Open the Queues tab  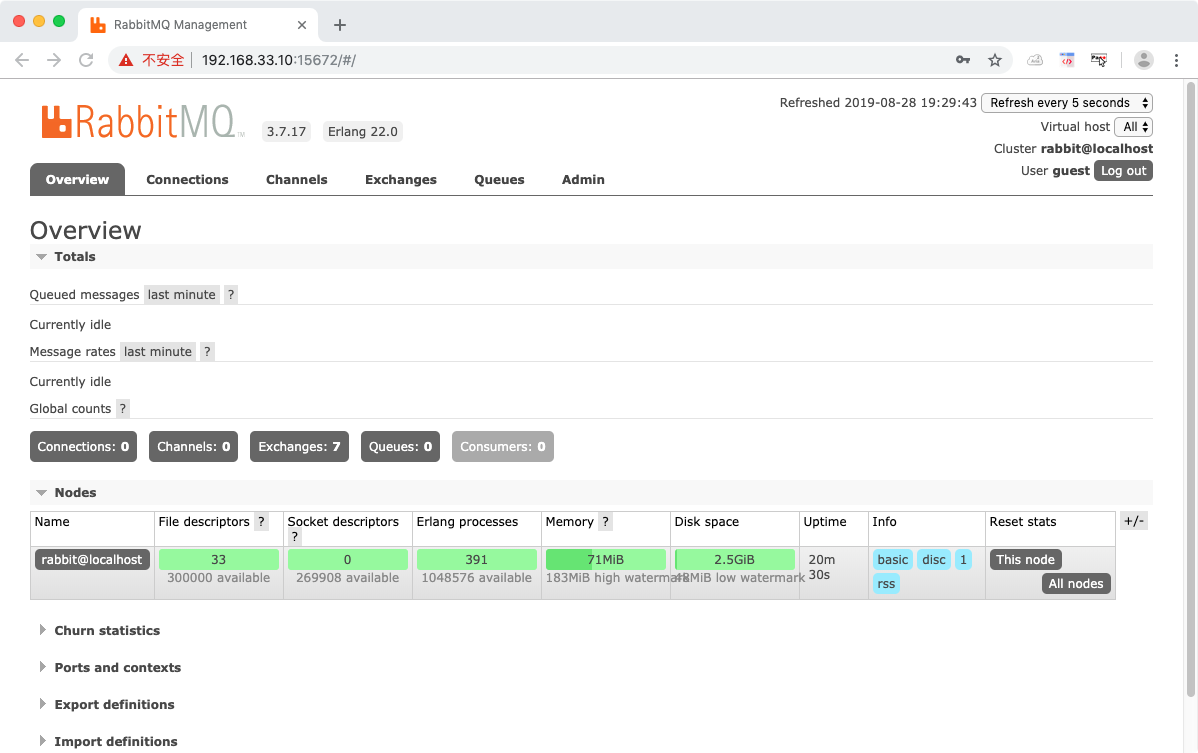tap(499, 179)
